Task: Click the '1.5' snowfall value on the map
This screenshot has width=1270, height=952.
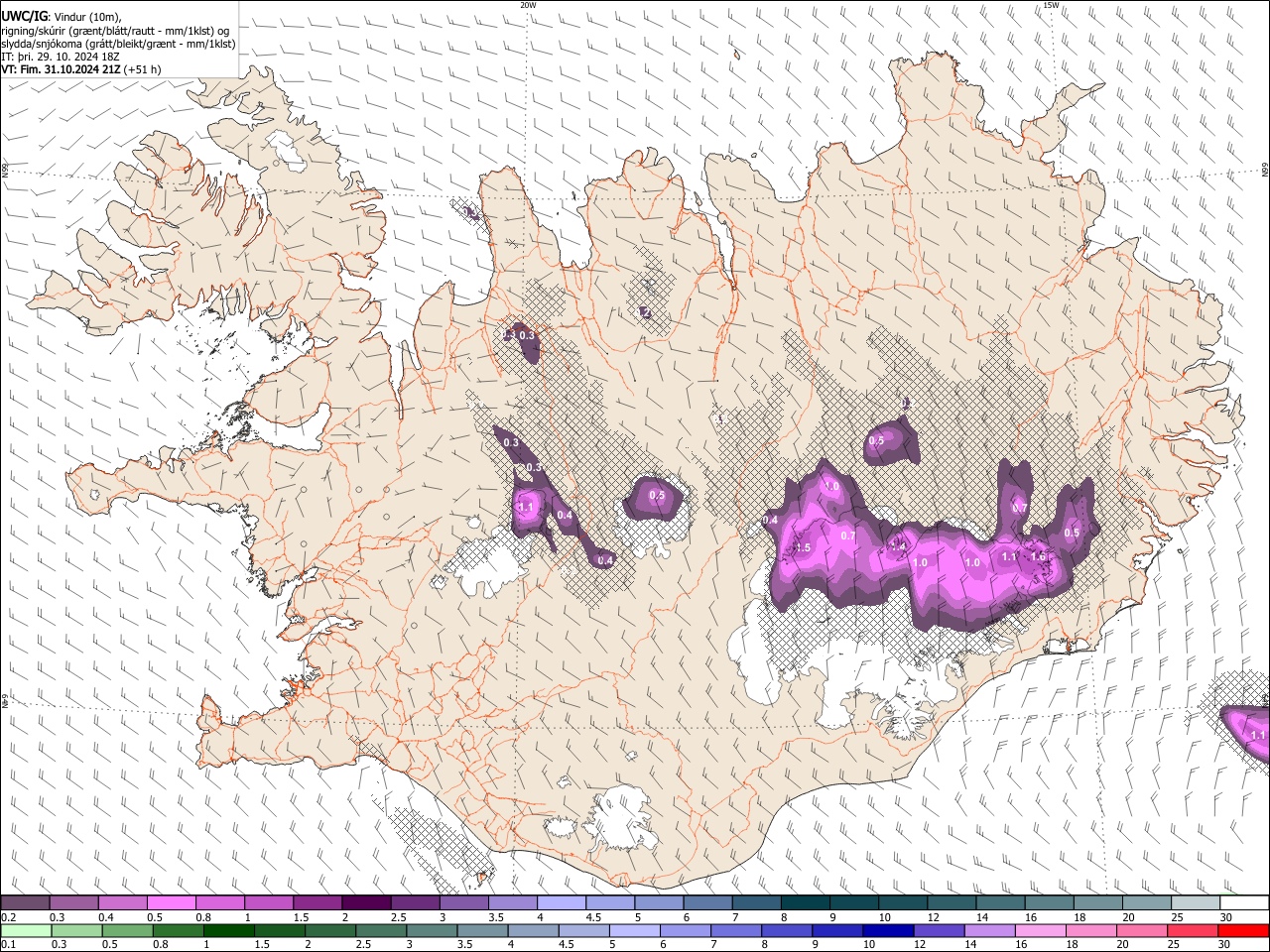Action: (x=804, y=547)
